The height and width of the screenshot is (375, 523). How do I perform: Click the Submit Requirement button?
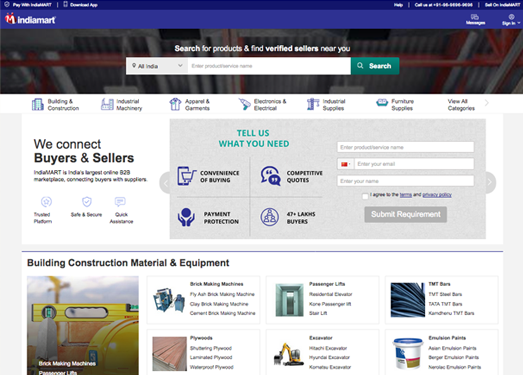pos(406,214)
